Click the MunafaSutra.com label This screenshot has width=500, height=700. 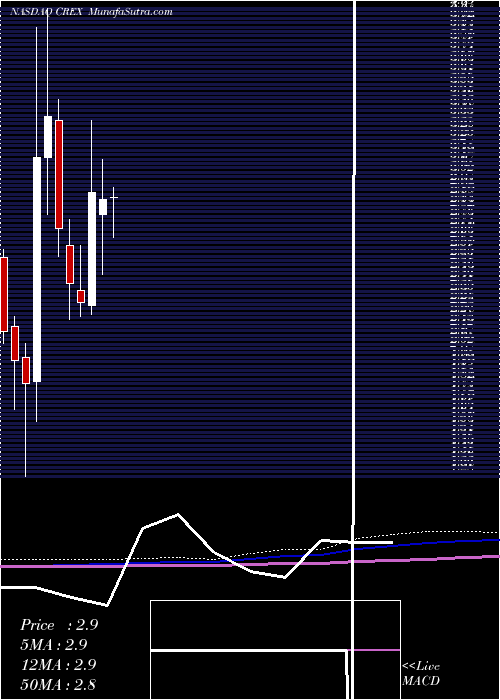131,12
